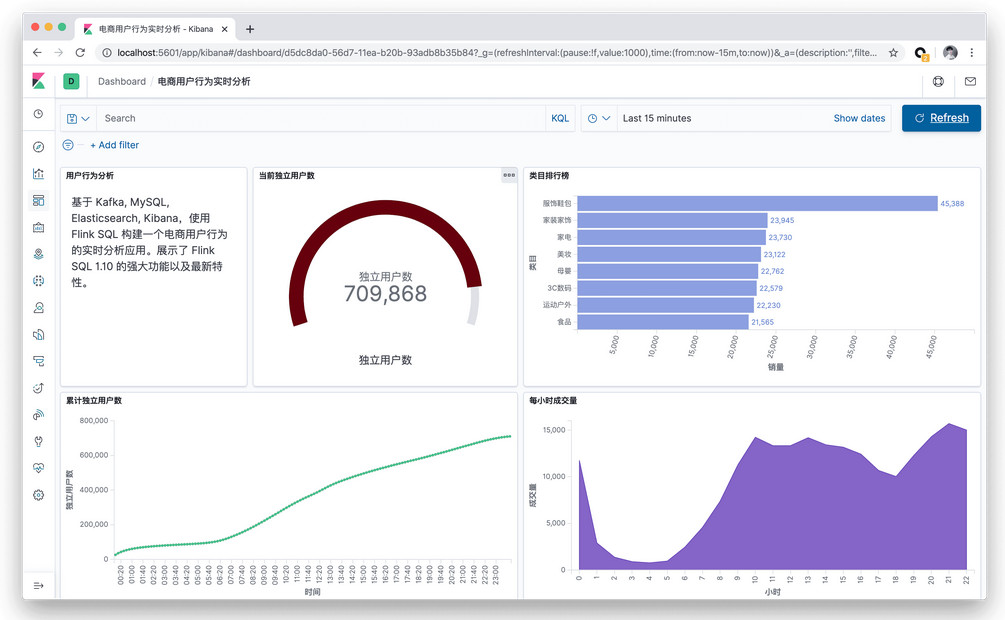The image size is (1005, 620).
Task: Open Recently viewed clock icon in sidebar
Action: 39,114
